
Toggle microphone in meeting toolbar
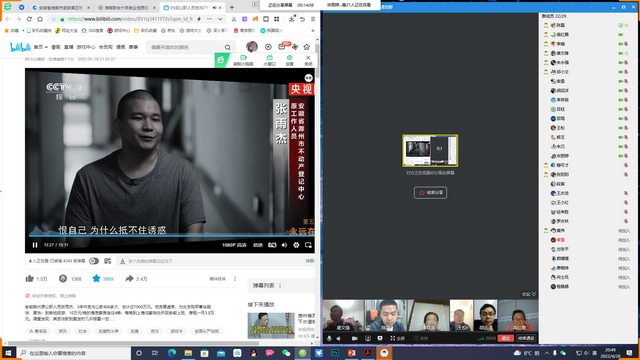(329, 338)
